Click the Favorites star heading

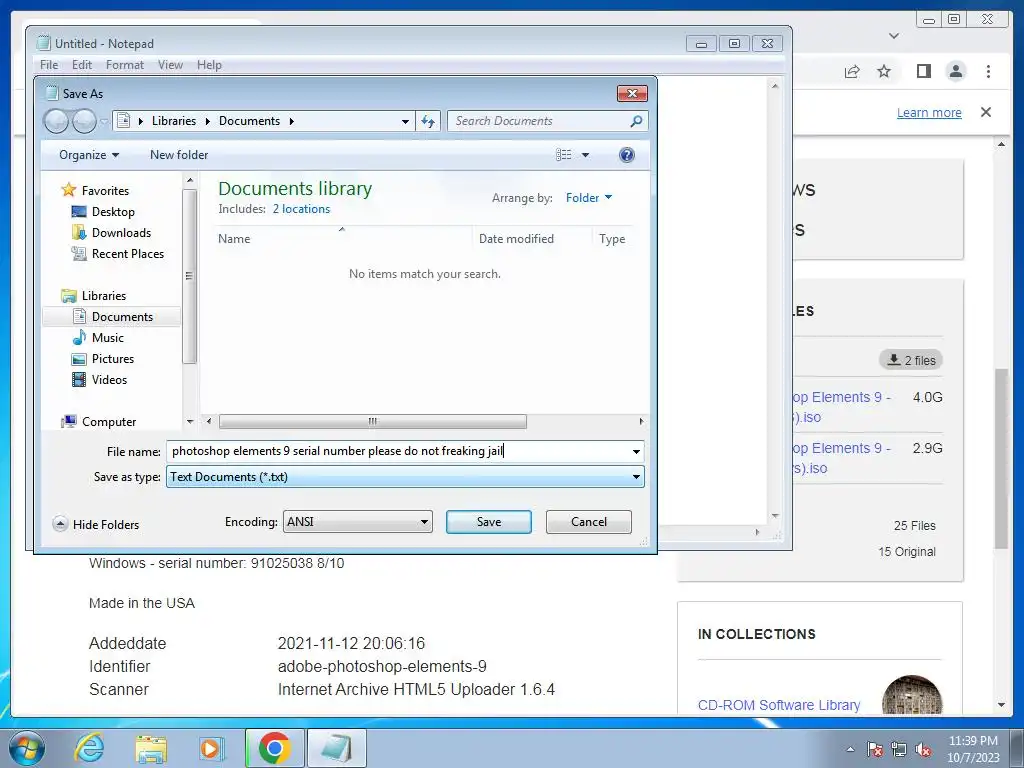point(104,191)
